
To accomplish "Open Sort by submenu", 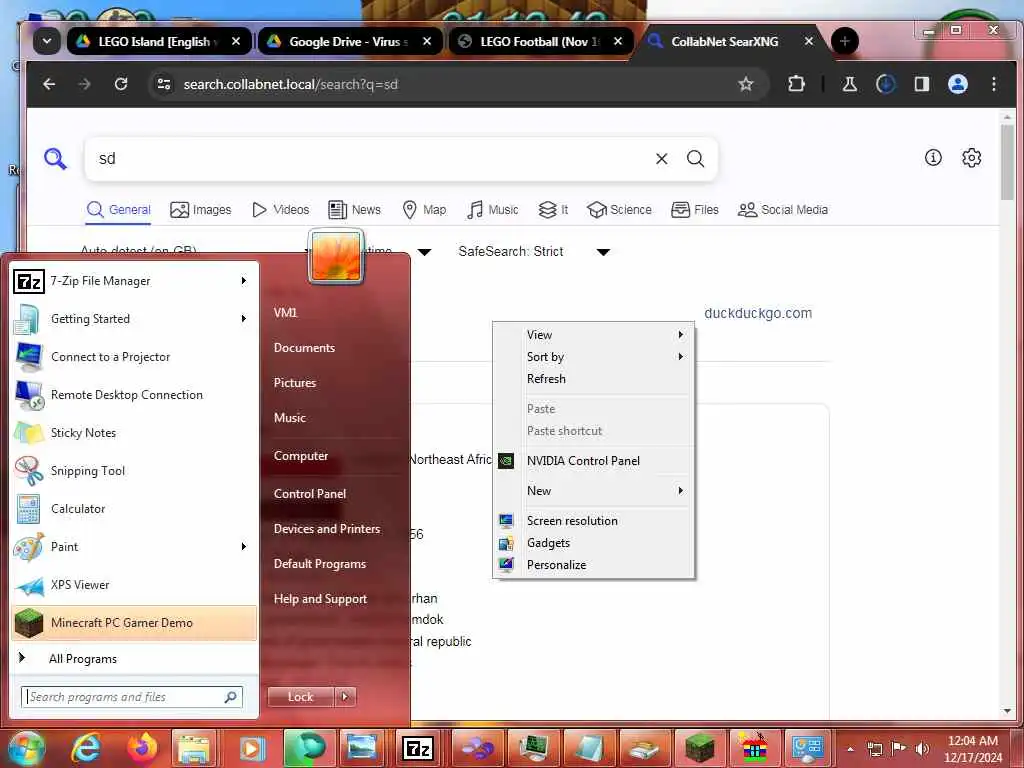I will [594, 357].
